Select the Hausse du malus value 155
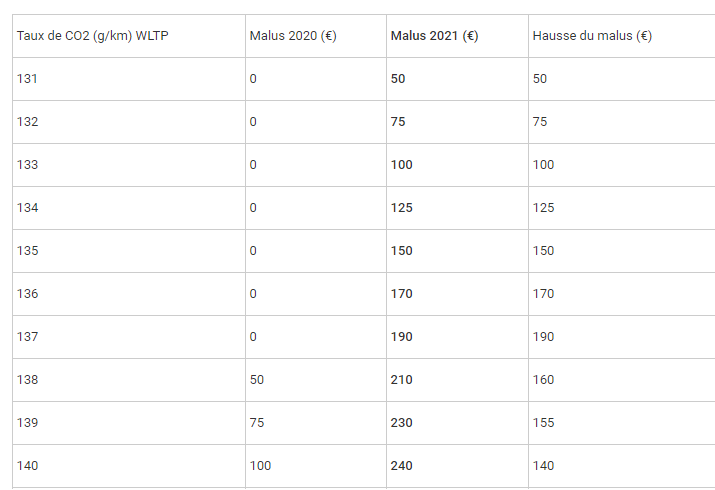 [543, 423]
